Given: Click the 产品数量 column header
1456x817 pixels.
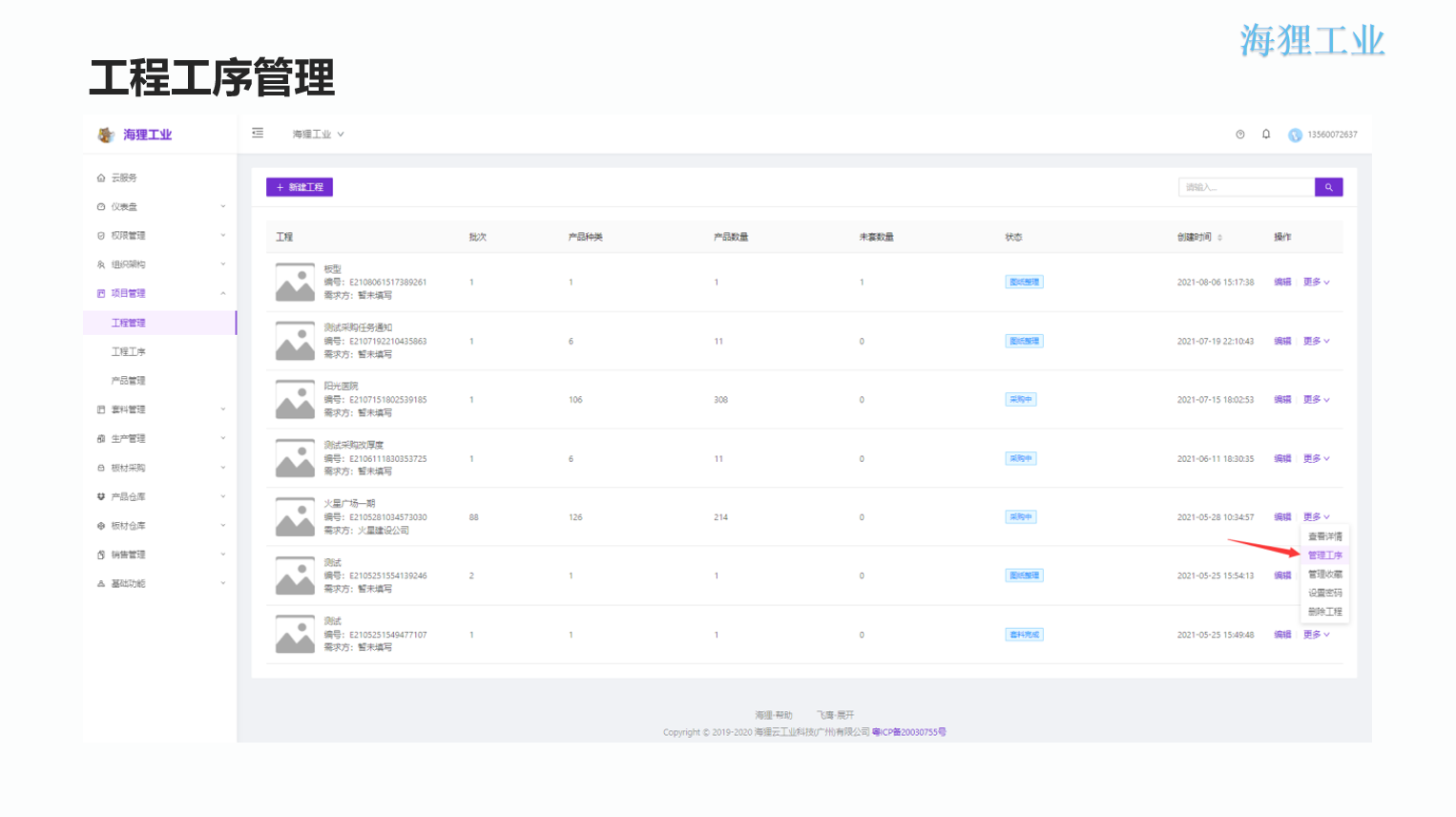Looking at the screenshot, I should 731,237.
